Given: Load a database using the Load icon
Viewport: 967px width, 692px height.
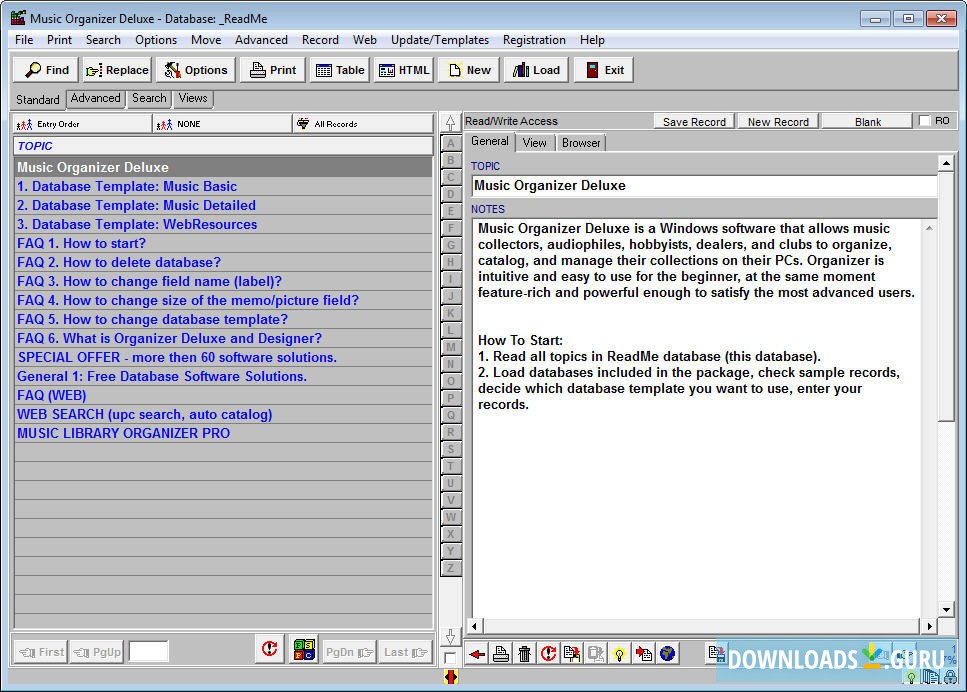Looking at the screenshot, I should [534, 70].
